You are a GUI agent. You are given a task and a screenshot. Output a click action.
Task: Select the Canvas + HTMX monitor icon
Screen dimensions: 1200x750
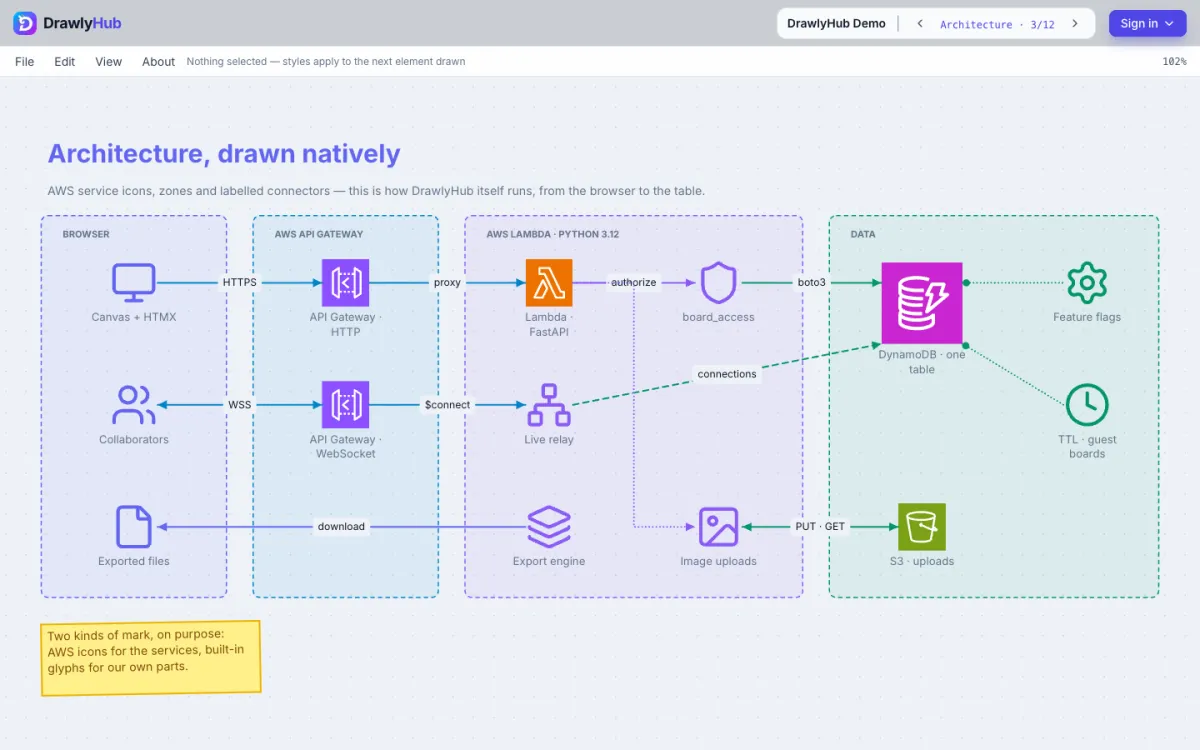point(134,283)
